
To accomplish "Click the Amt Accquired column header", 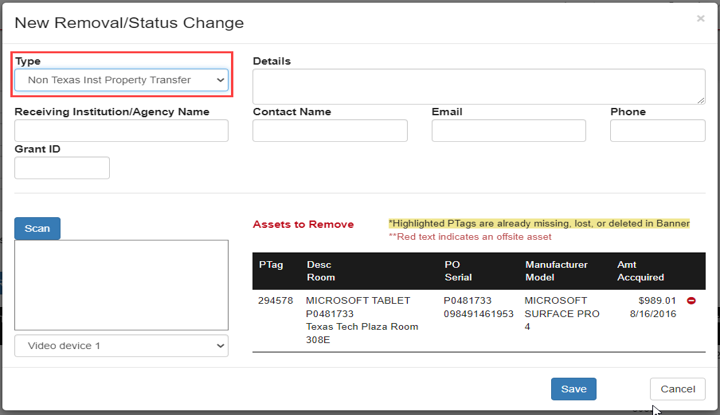I will pos(640,271).
